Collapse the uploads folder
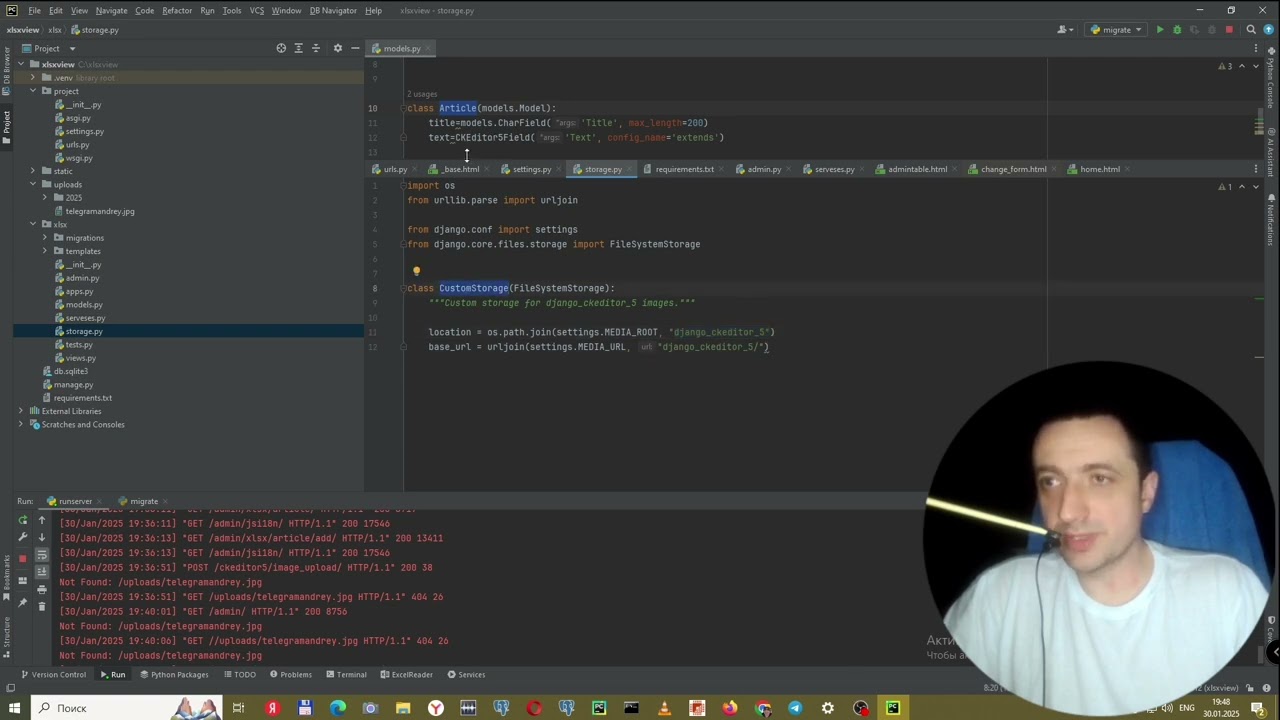This screenshot has height=720, width=1280. 33,184
